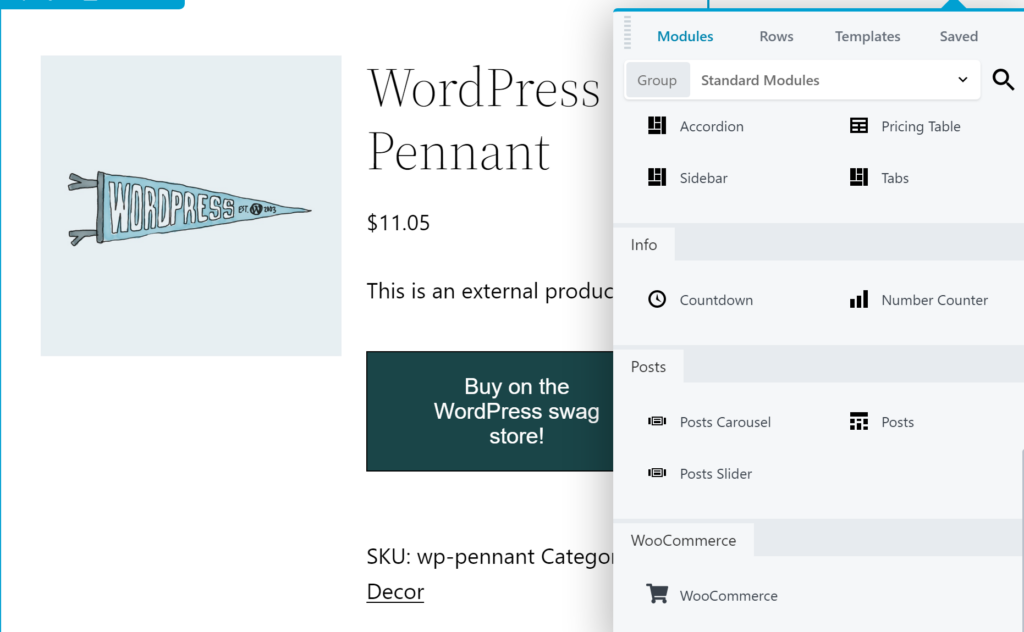Click the Group filter button
1024x632 pixels.
pos(657,80)
